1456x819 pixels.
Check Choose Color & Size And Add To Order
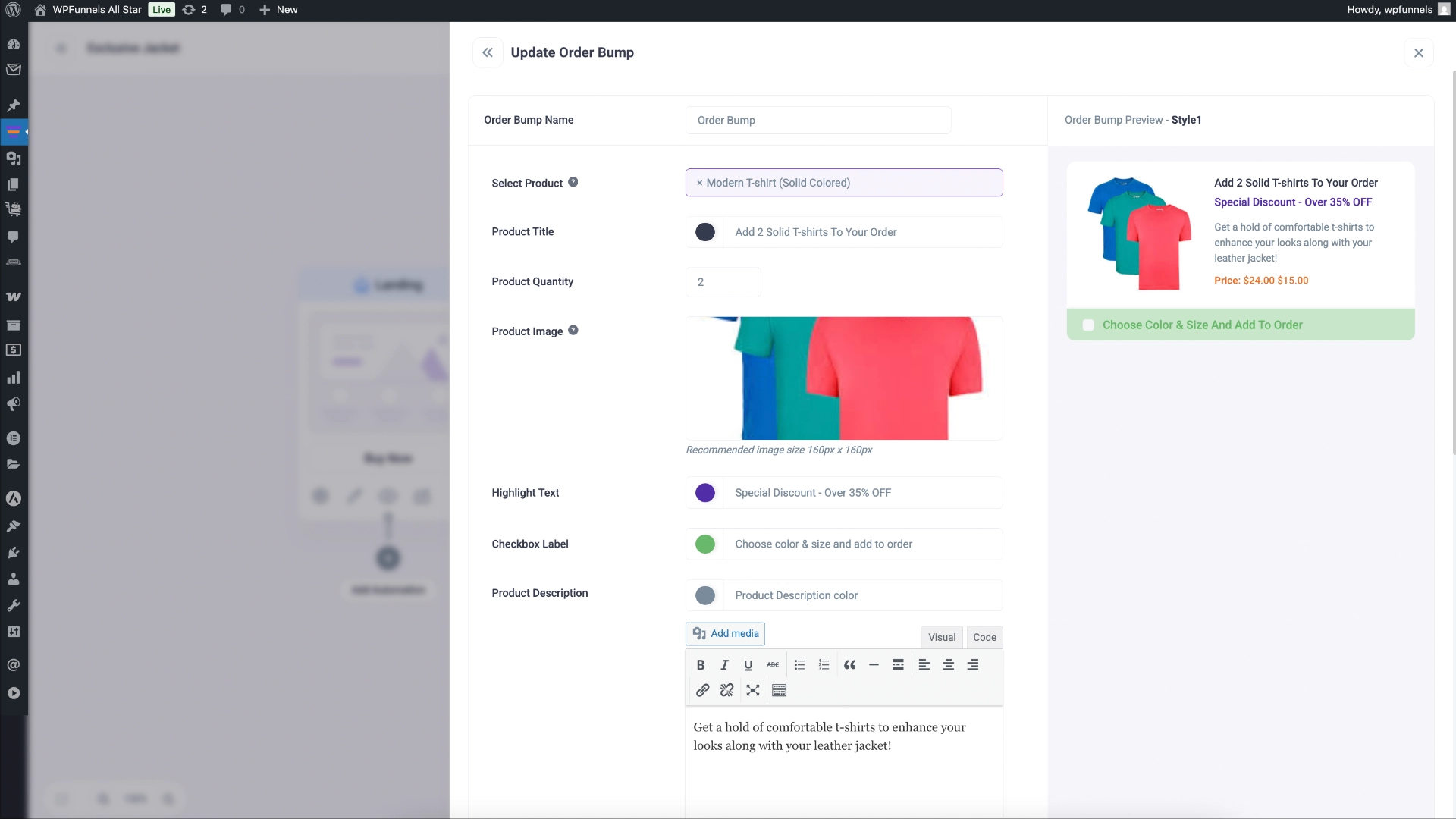(1089, 325)
